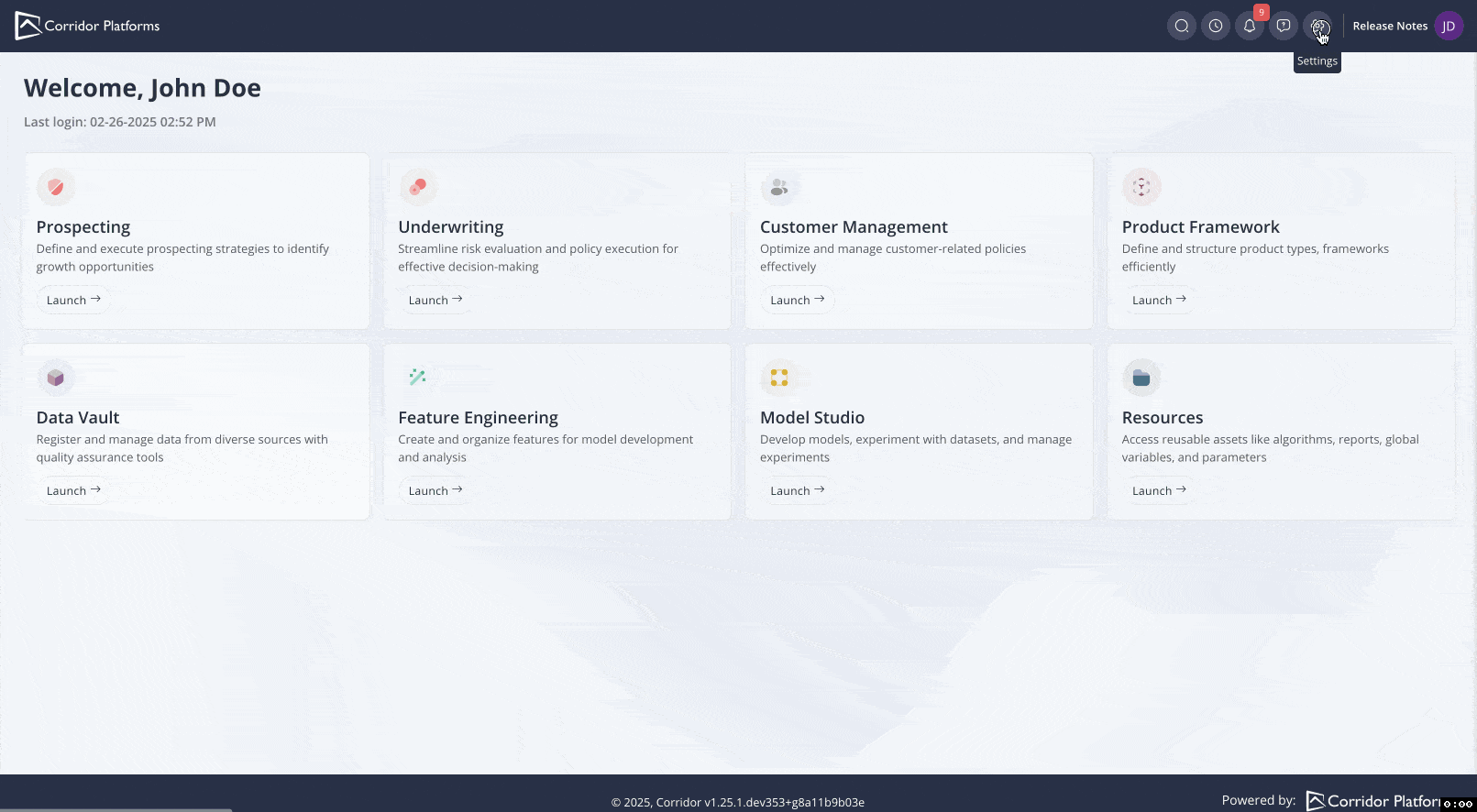Click the Resources folder icon
Image resolution: width=1477 pixels, height=812 pixels.
(x=1141, y=378)
